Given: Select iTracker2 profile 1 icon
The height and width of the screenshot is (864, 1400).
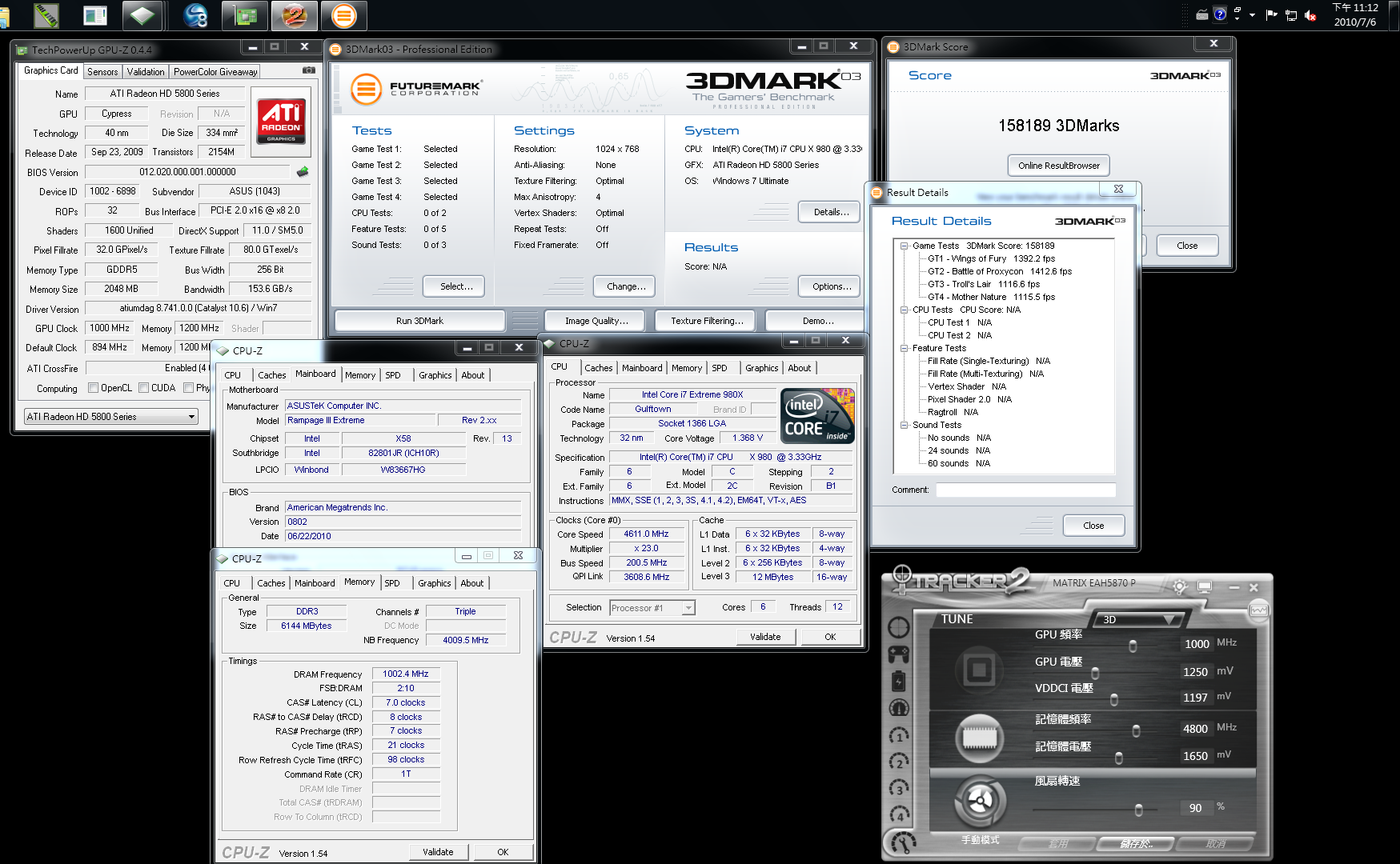Looking at the screenshot, I should click(x=899, y=734).
